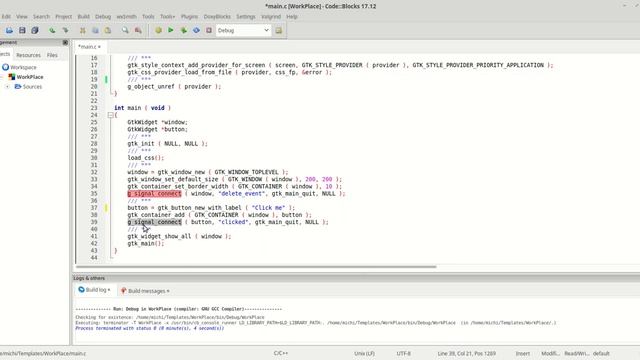Click "Process terminated with status 0" log line

pos(150,328)
